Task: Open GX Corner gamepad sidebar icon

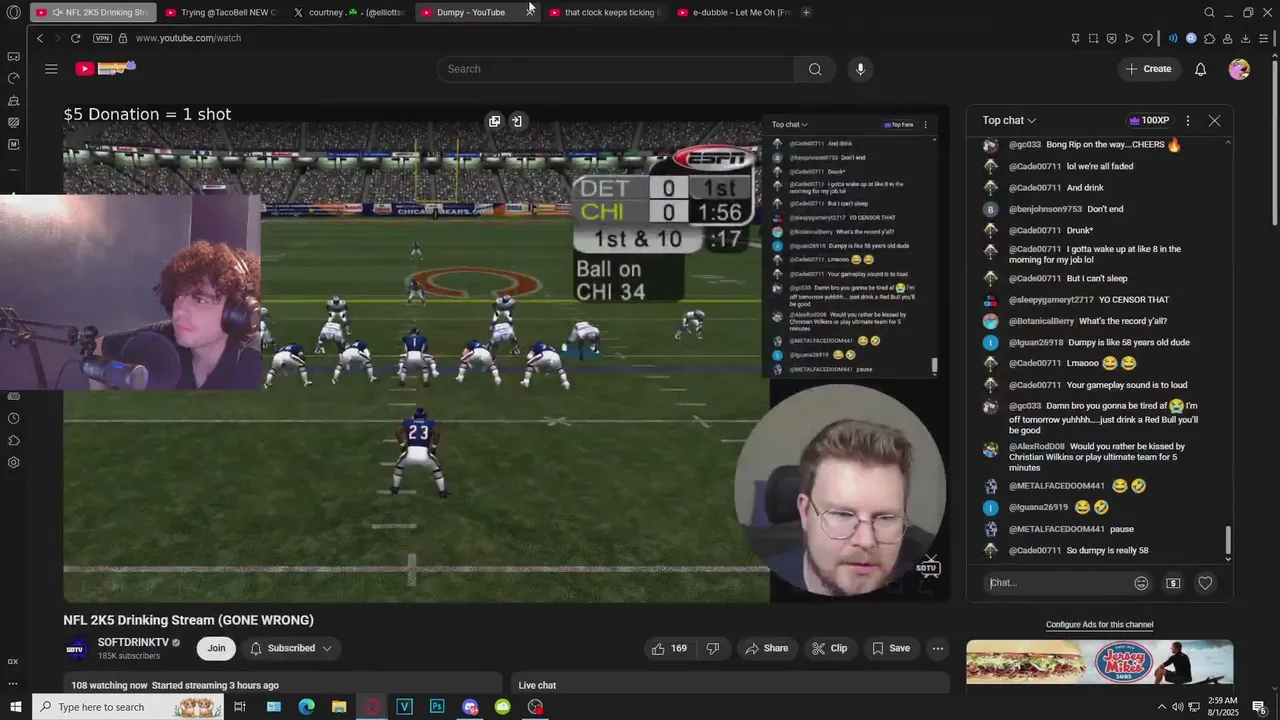Action: coord(13,56)
